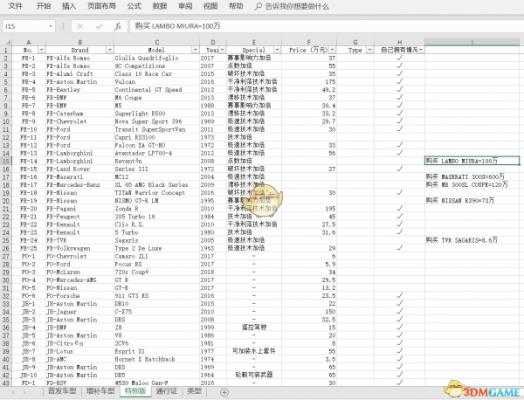Select the 特别版 sheet tab
Image resolution: width=524 pixels, height=400 pixels.
click(x=135, y=391)
